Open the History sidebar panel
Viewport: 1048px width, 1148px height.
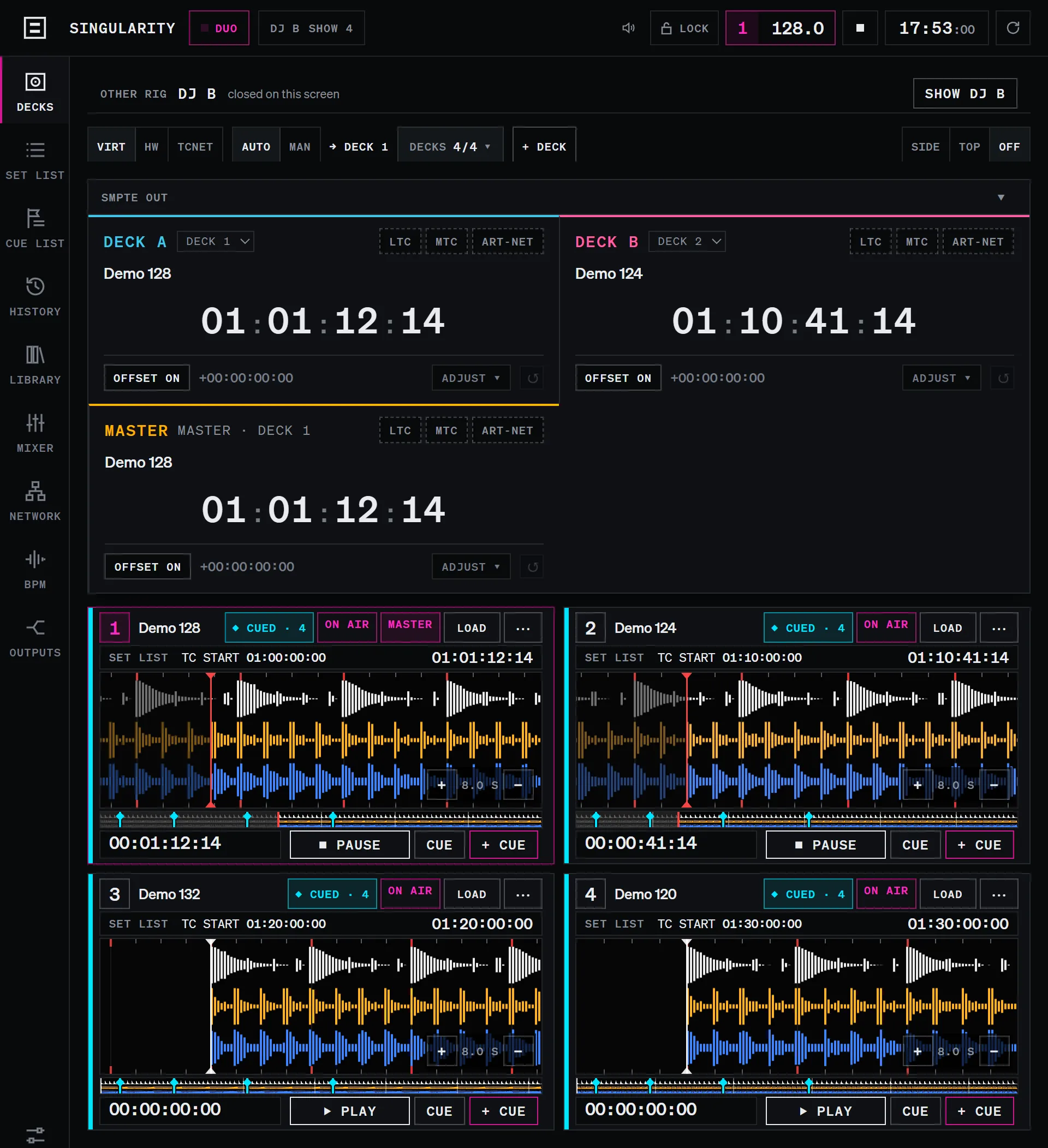(35, 297)
